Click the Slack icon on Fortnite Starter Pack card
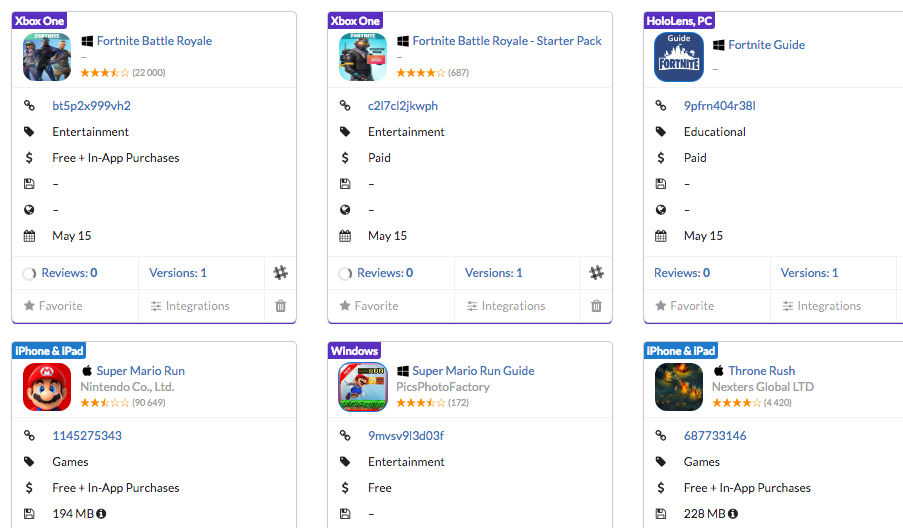The image size is (903, 528). click(x=596, y=273)
